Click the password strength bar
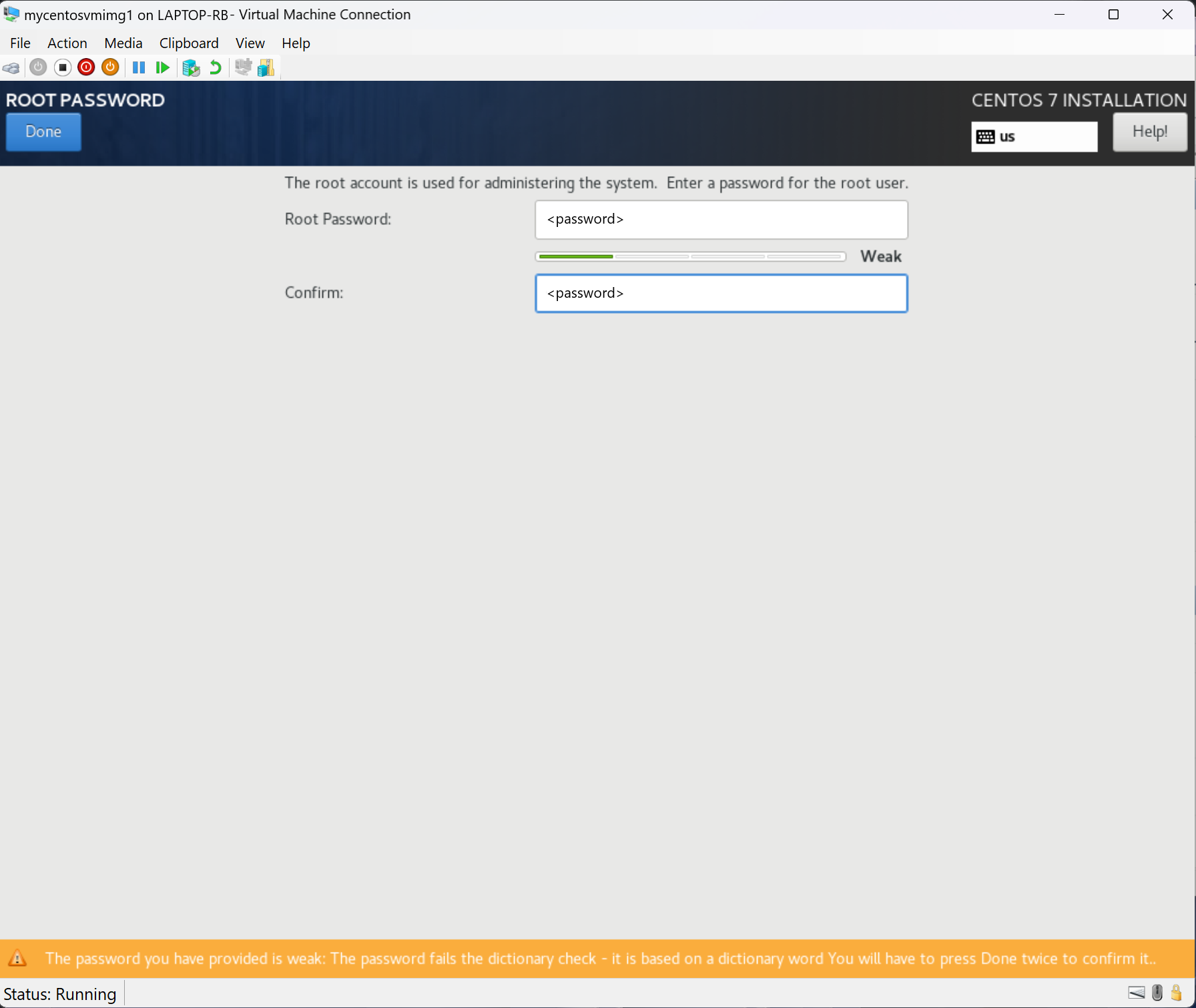This screenshot has width=1196, height=1008. coord(691,257)
